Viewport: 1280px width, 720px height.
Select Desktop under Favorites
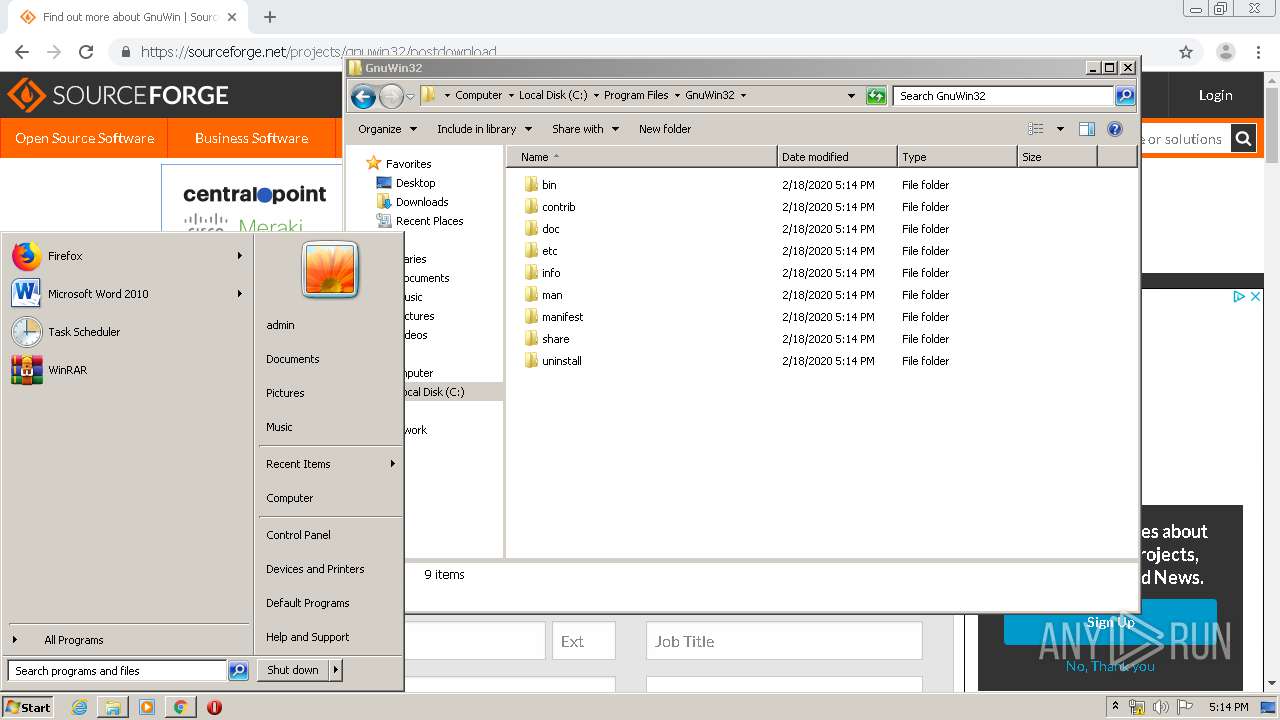(x=406, y=183)
